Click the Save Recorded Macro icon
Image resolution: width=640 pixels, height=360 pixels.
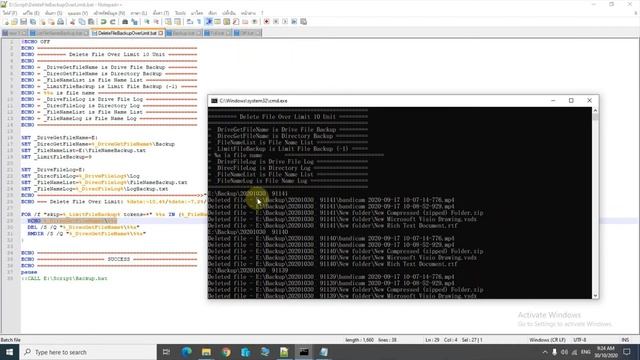[x=304, y=22]
